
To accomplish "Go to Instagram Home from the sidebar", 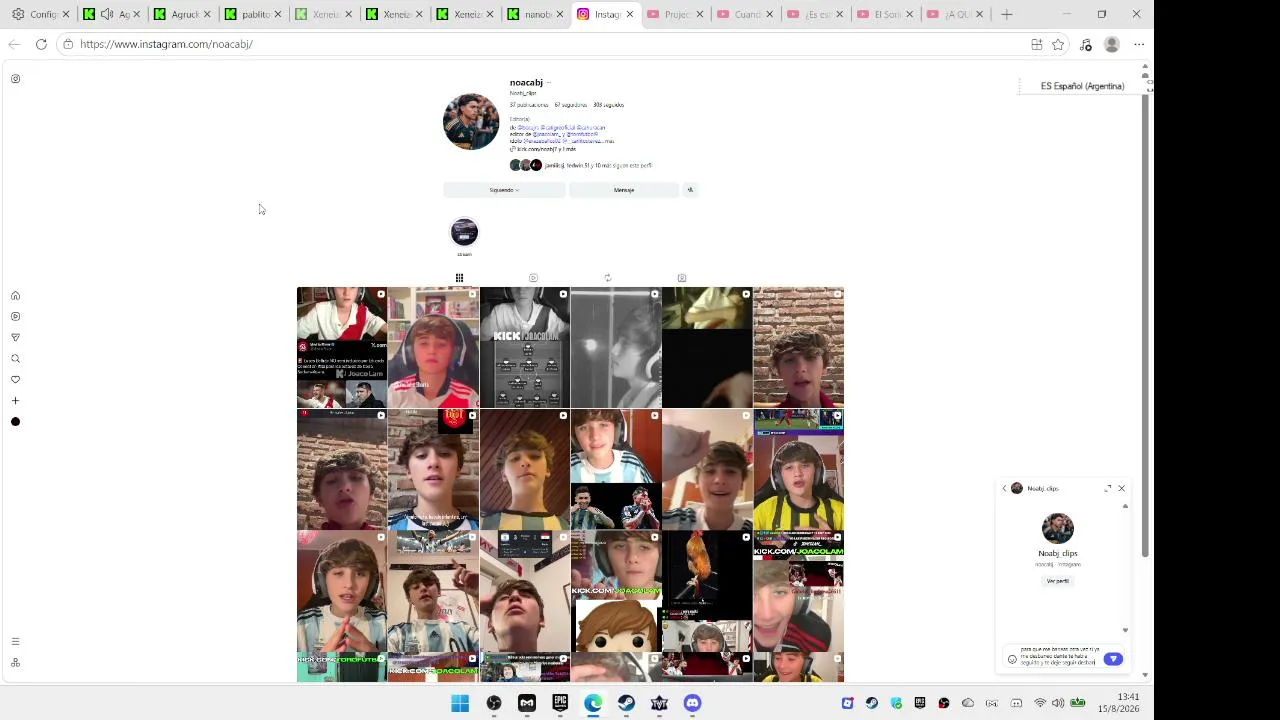I will click(15, 296).
